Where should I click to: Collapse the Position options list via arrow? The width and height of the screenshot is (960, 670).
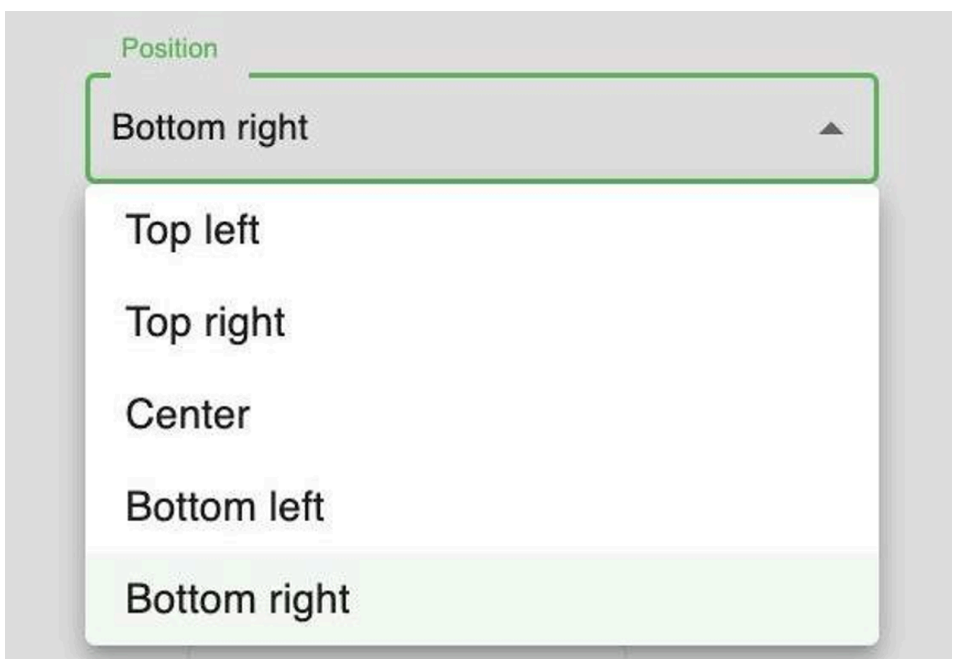tap(832, 129)
